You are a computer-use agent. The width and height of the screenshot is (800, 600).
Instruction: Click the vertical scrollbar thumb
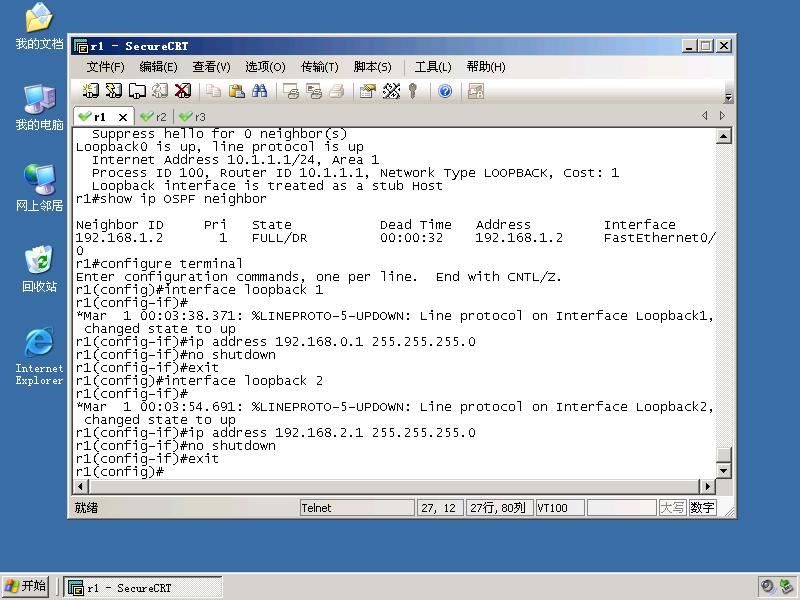[x=723, y=455]
